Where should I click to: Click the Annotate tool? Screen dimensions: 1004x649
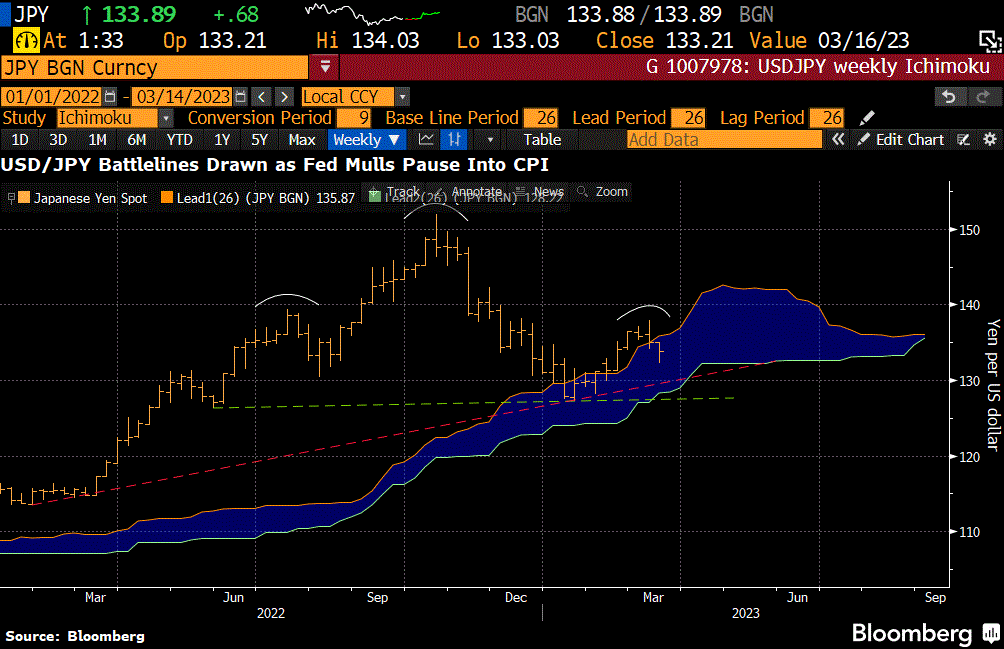point(470,191)
